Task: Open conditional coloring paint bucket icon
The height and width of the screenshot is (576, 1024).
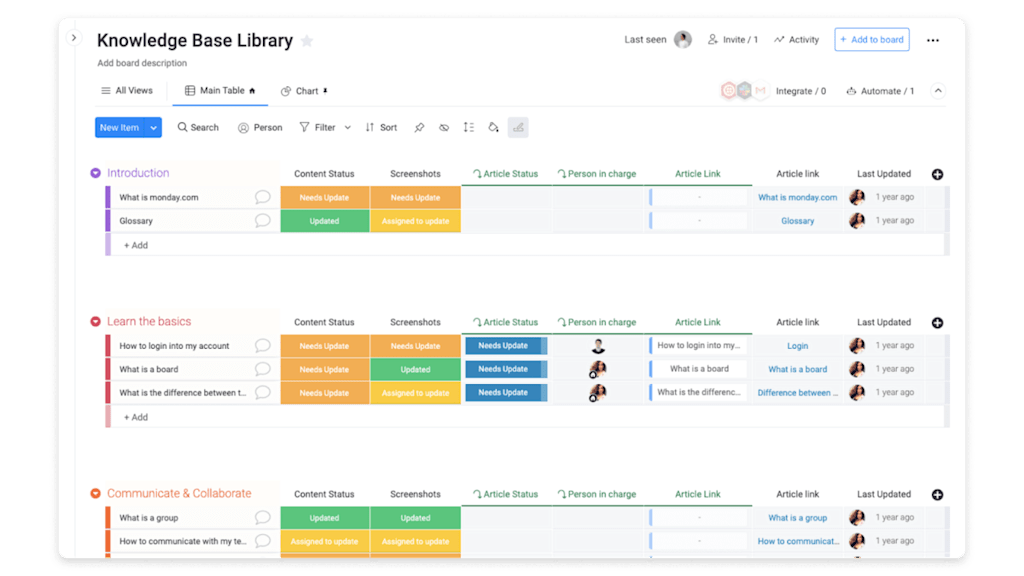Action: [494, 127]
